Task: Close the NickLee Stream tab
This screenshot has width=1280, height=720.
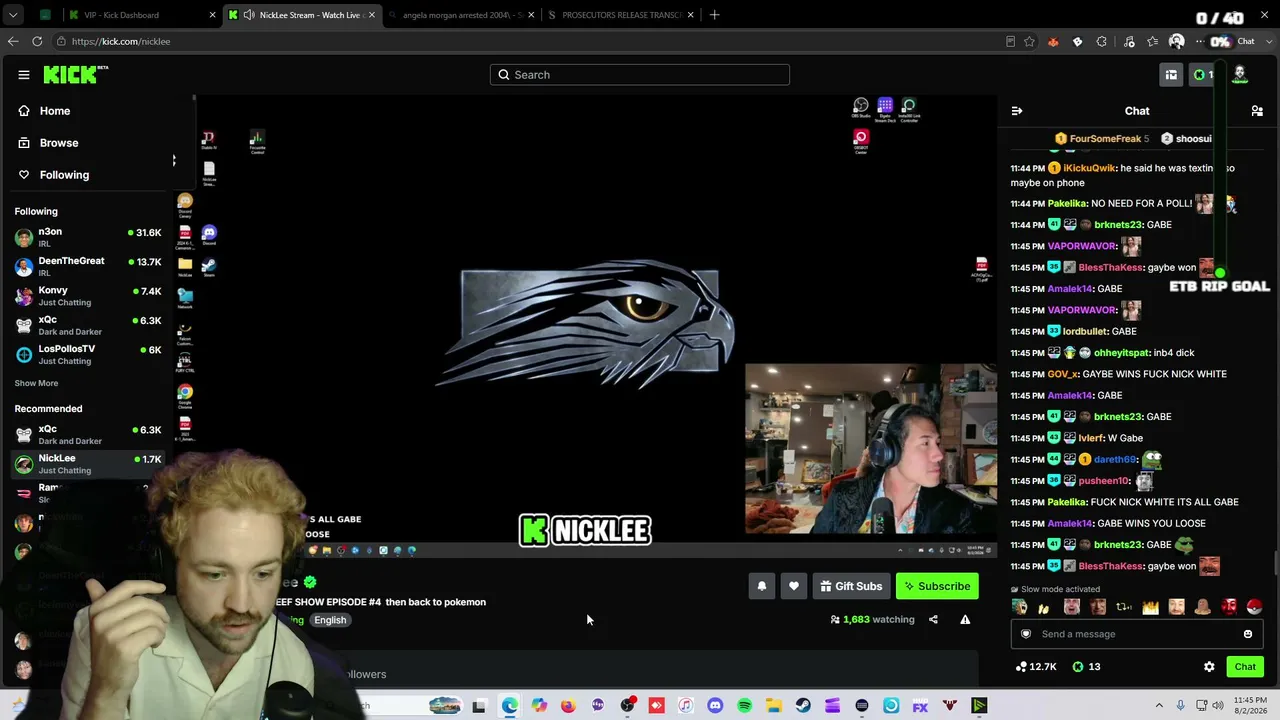Action: tap(371, 15)
